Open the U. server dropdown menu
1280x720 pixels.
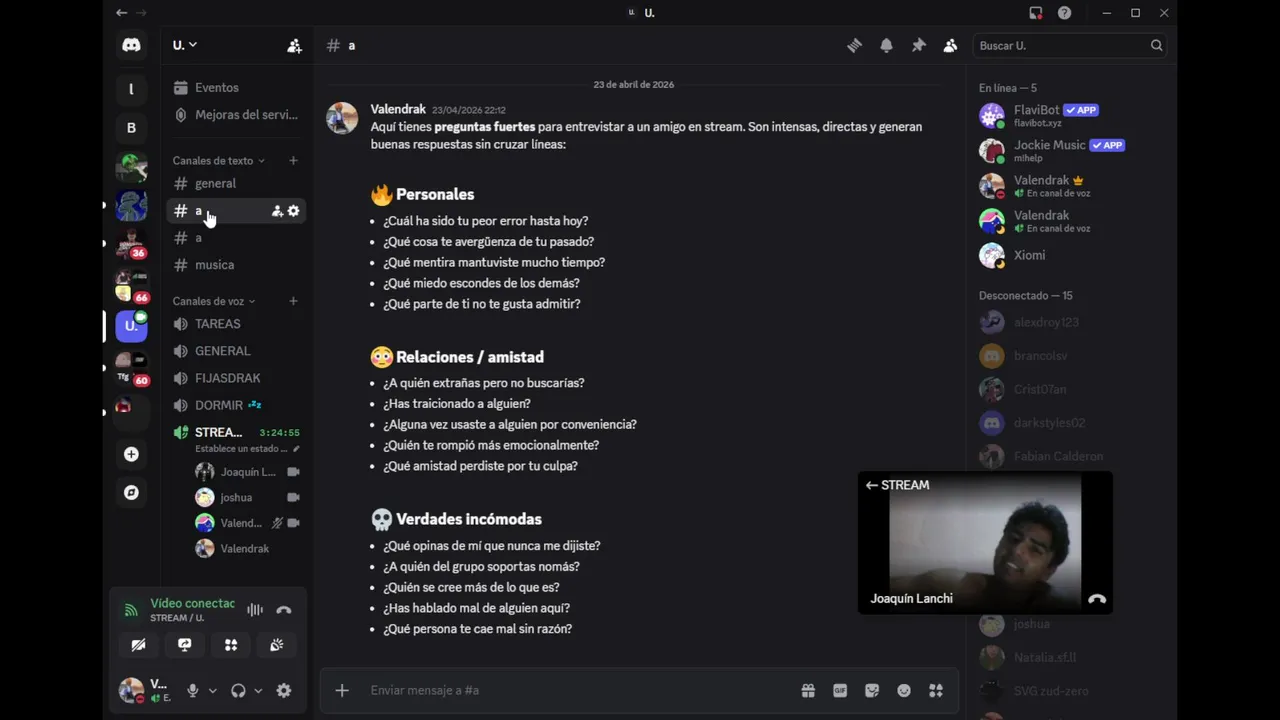point(185,45)
